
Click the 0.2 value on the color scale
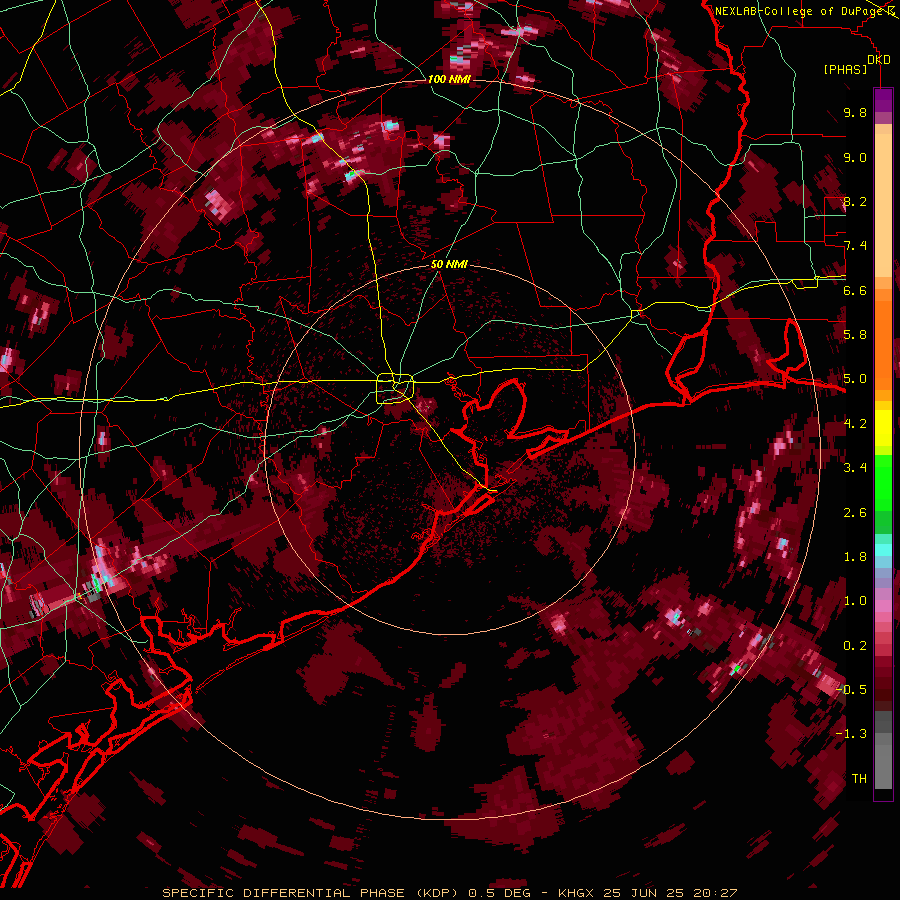pos(855,646)
